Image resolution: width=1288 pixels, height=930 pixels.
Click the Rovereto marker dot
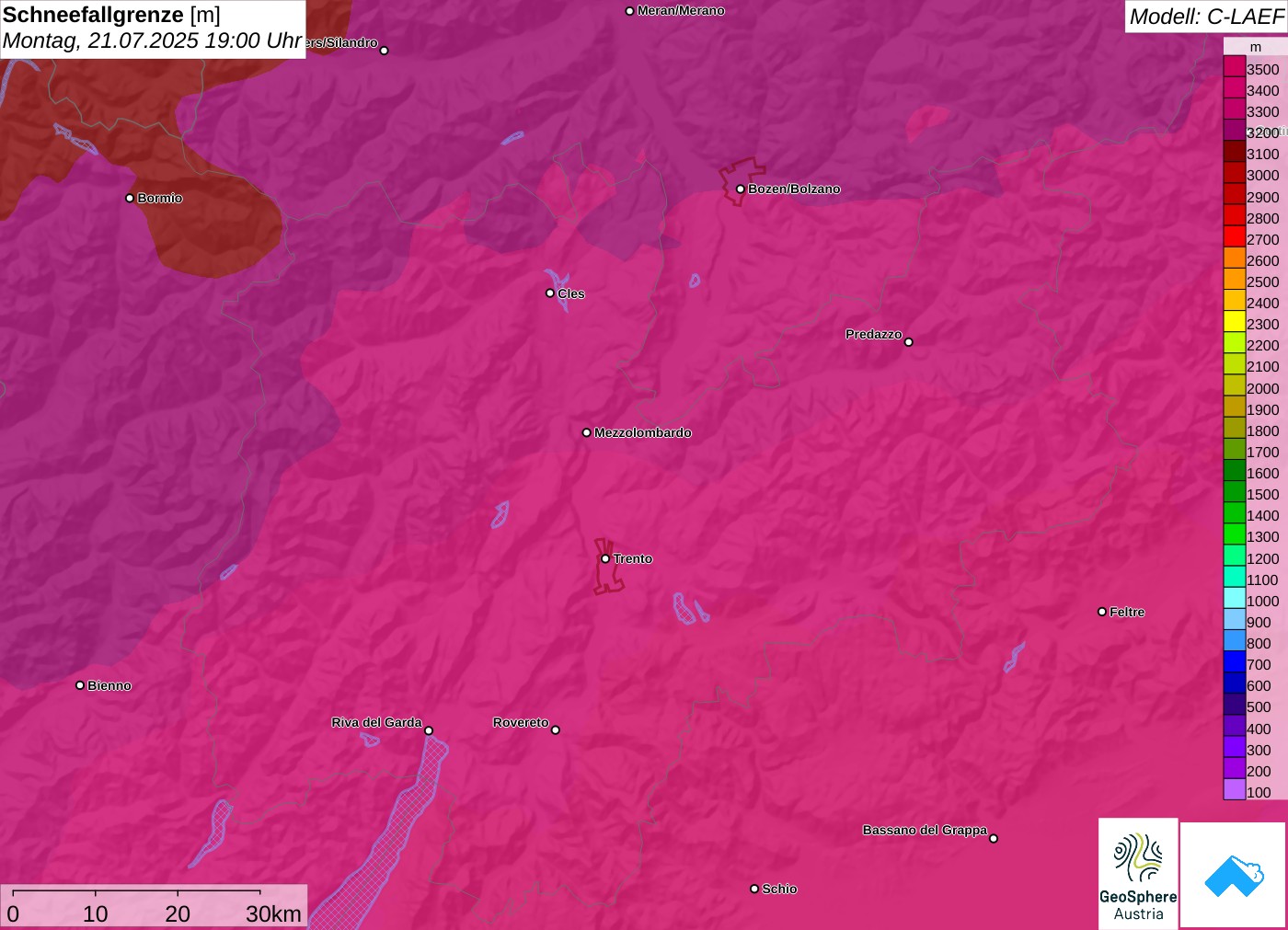556,730
